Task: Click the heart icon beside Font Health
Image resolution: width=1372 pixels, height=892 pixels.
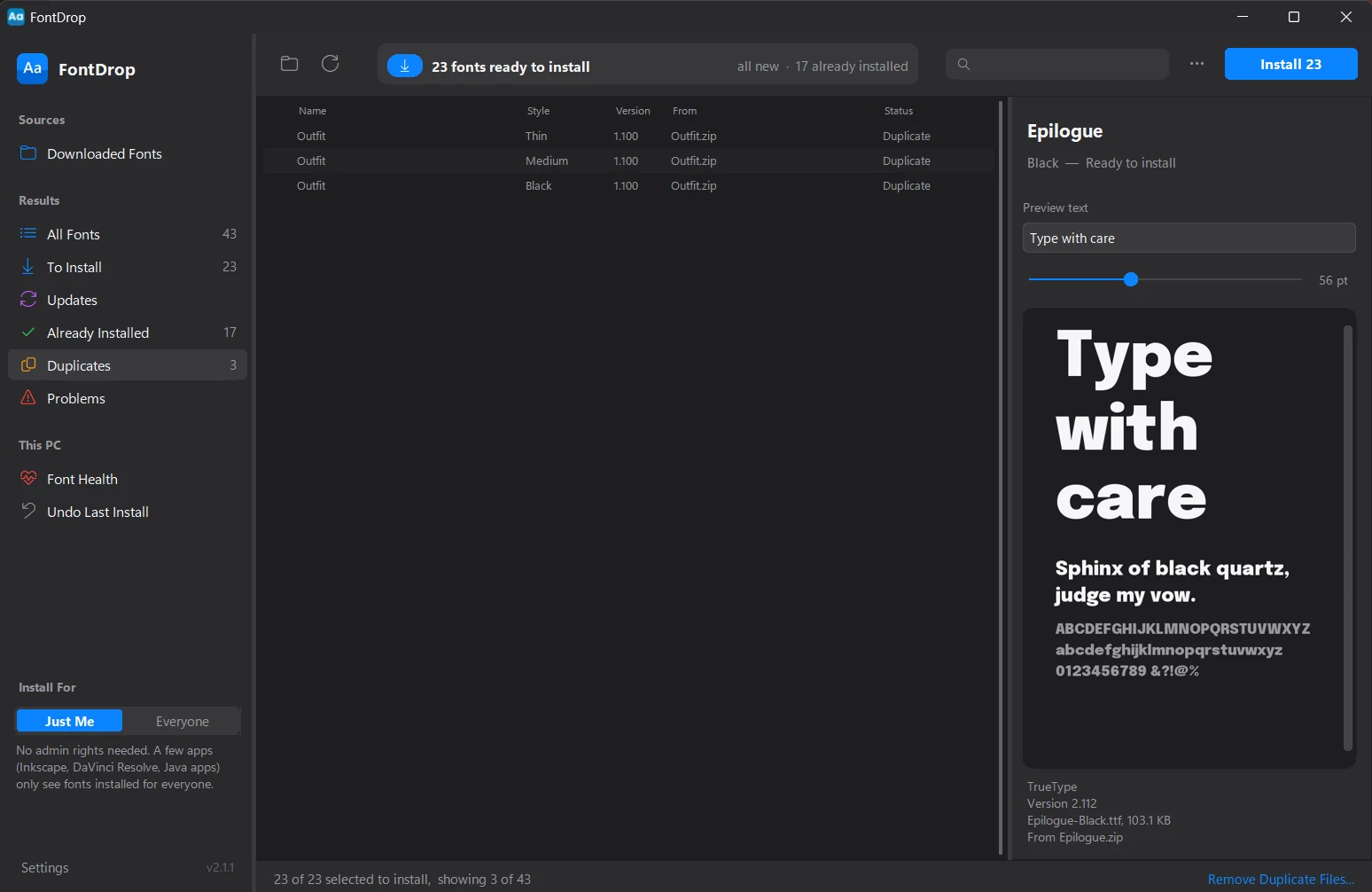Action: tap(28, 478)
